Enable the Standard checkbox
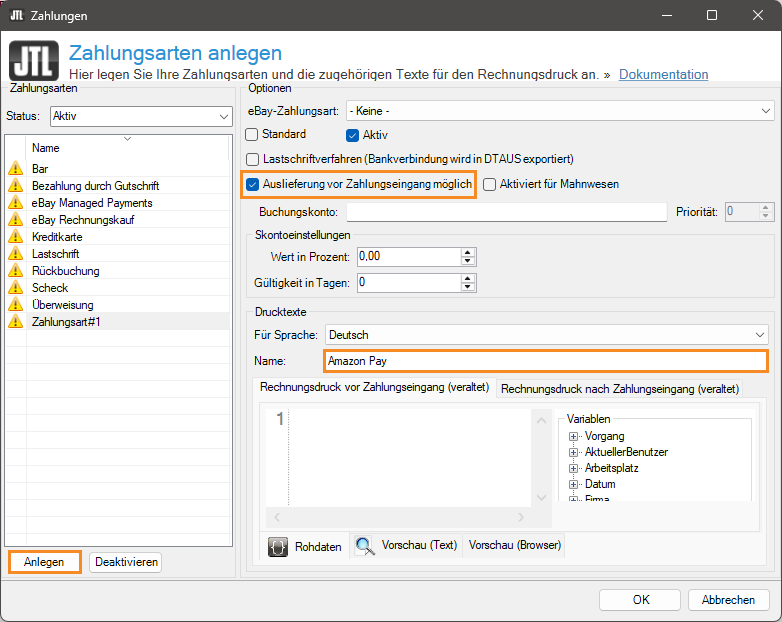Screen dimensions: 782x622 (x=252, y=134)
